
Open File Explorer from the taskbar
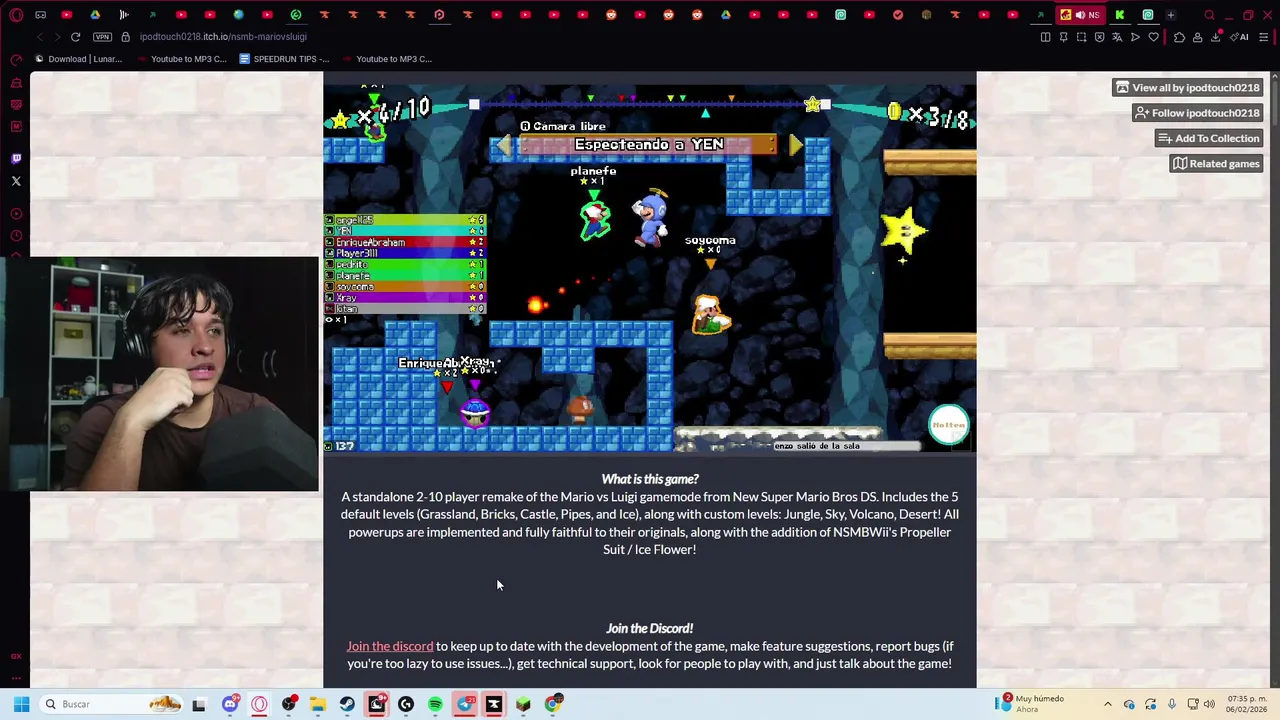click(318, 704)
